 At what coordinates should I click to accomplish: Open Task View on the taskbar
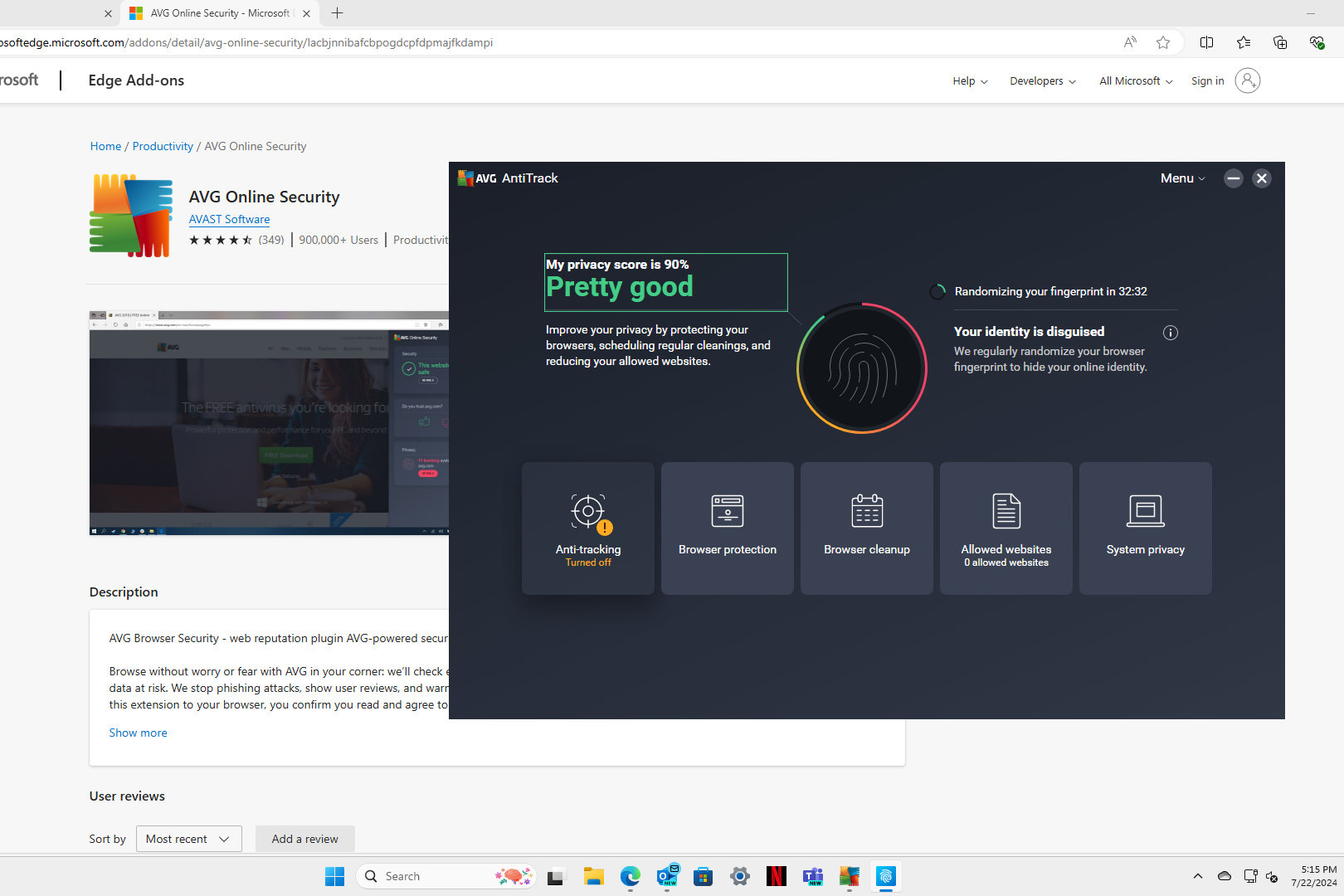556,876
